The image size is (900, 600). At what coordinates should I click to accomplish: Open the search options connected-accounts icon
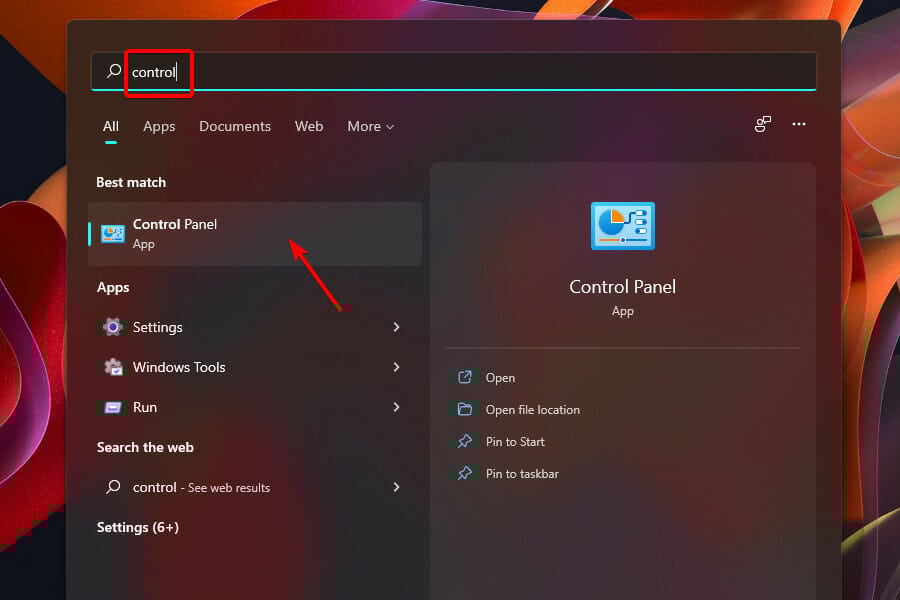pyautogui.click(x=763, y=124)
